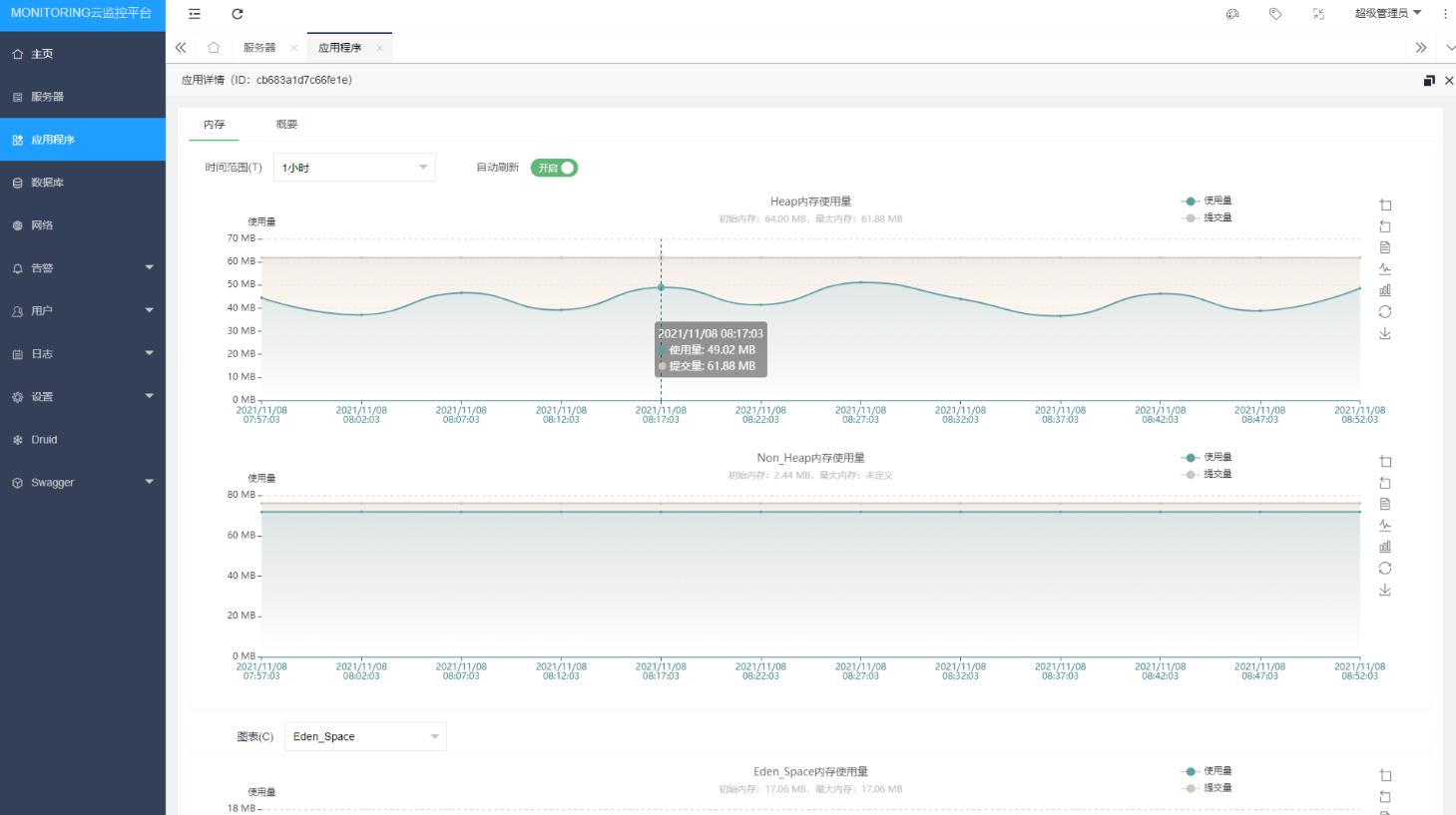The width and height of the screenshot is (1456, 815).
Task: Open the tab options chevron dropdown
Action: 1450,47
